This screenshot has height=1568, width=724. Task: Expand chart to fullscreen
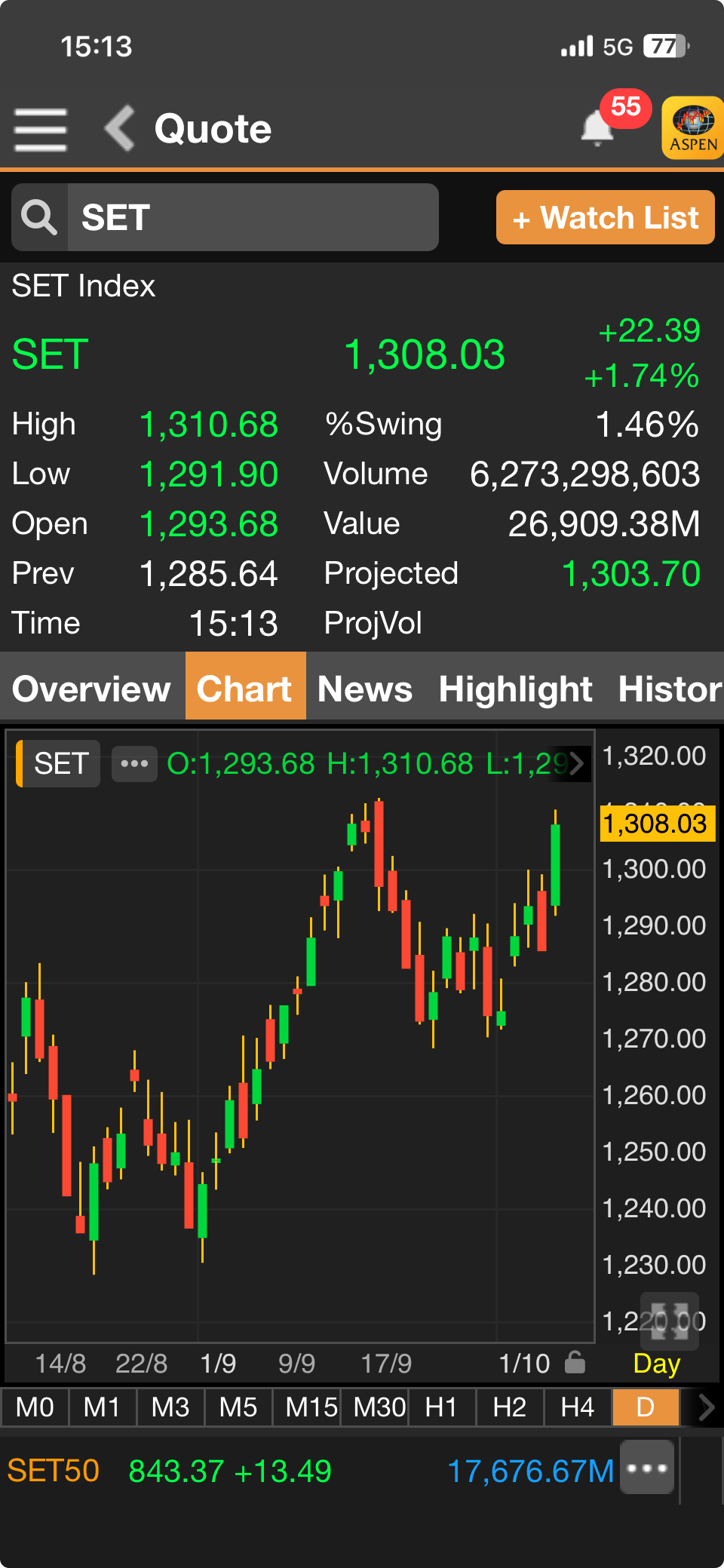pyautogui.click(x=669, y=1321)
